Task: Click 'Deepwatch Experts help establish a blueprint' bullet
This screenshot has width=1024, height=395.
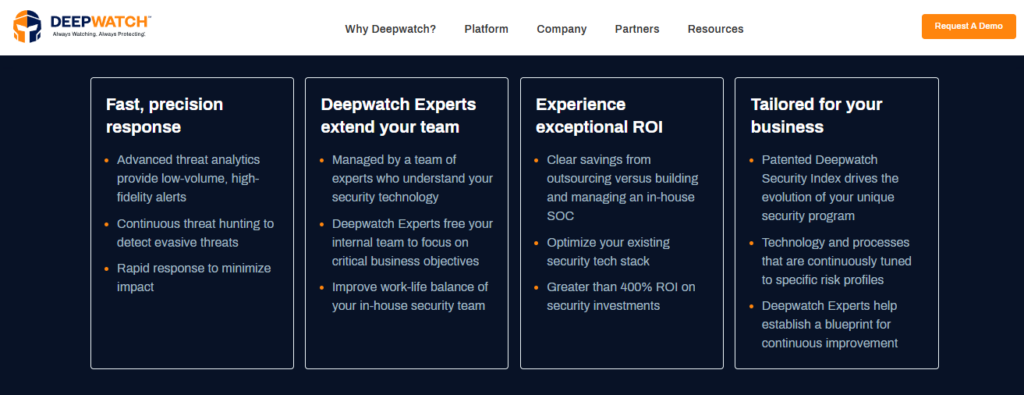Action: click(831, 324)
